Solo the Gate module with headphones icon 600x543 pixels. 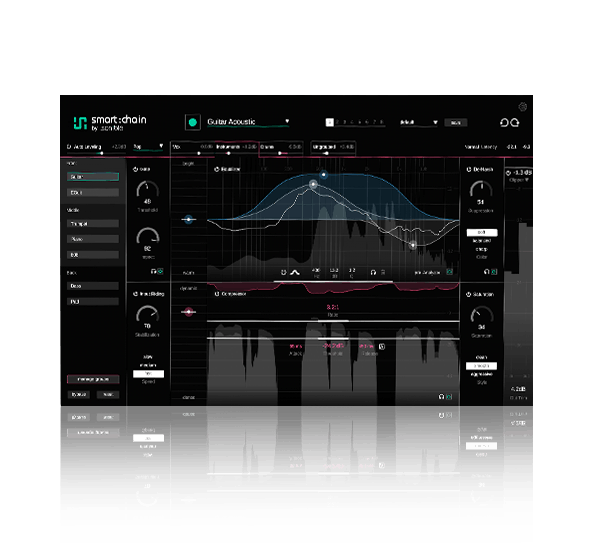(x=153, y=271)
